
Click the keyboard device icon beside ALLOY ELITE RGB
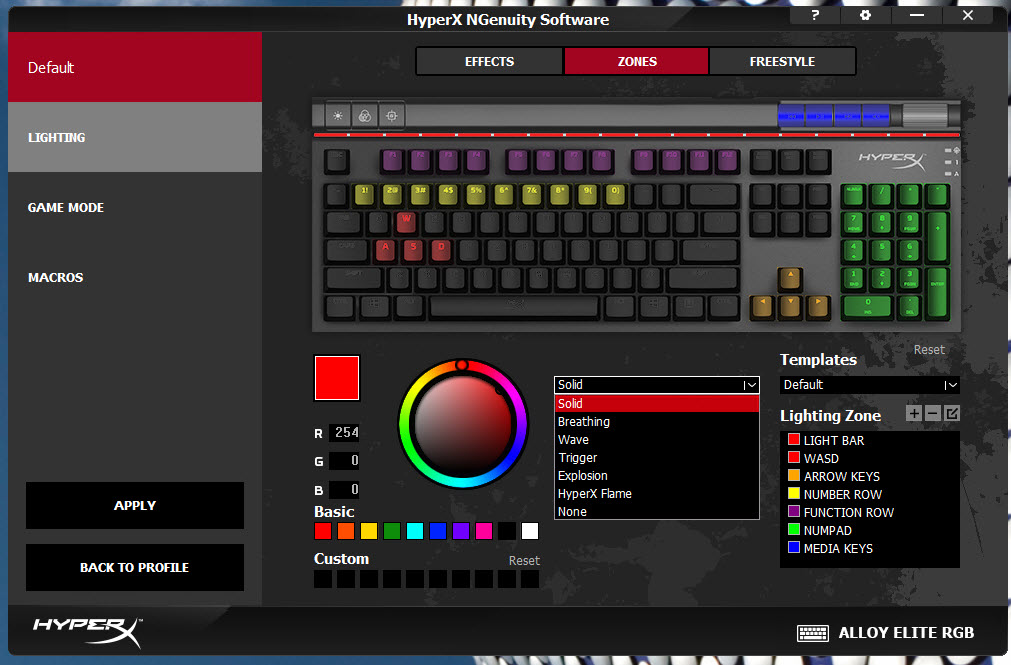[x=812, y=633]
